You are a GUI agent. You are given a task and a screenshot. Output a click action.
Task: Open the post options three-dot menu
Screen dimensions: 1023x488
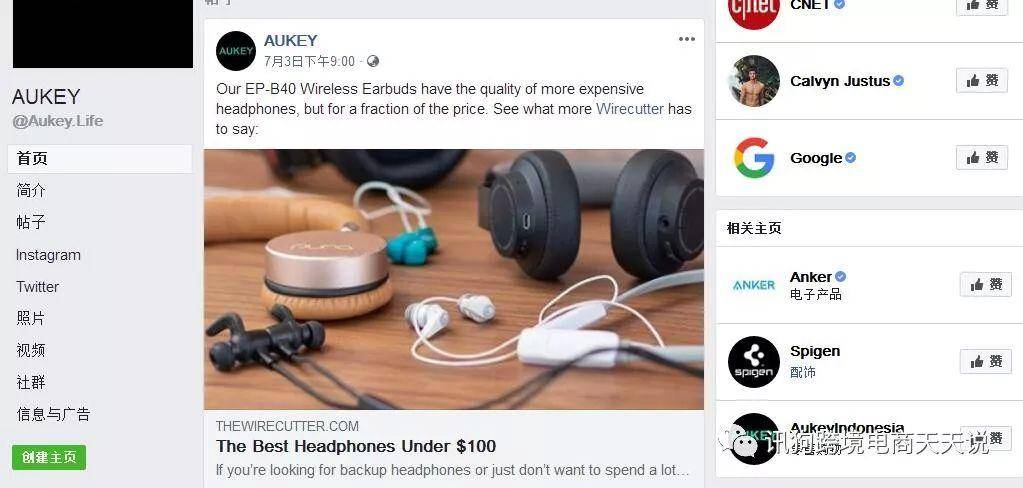point(686,39)
